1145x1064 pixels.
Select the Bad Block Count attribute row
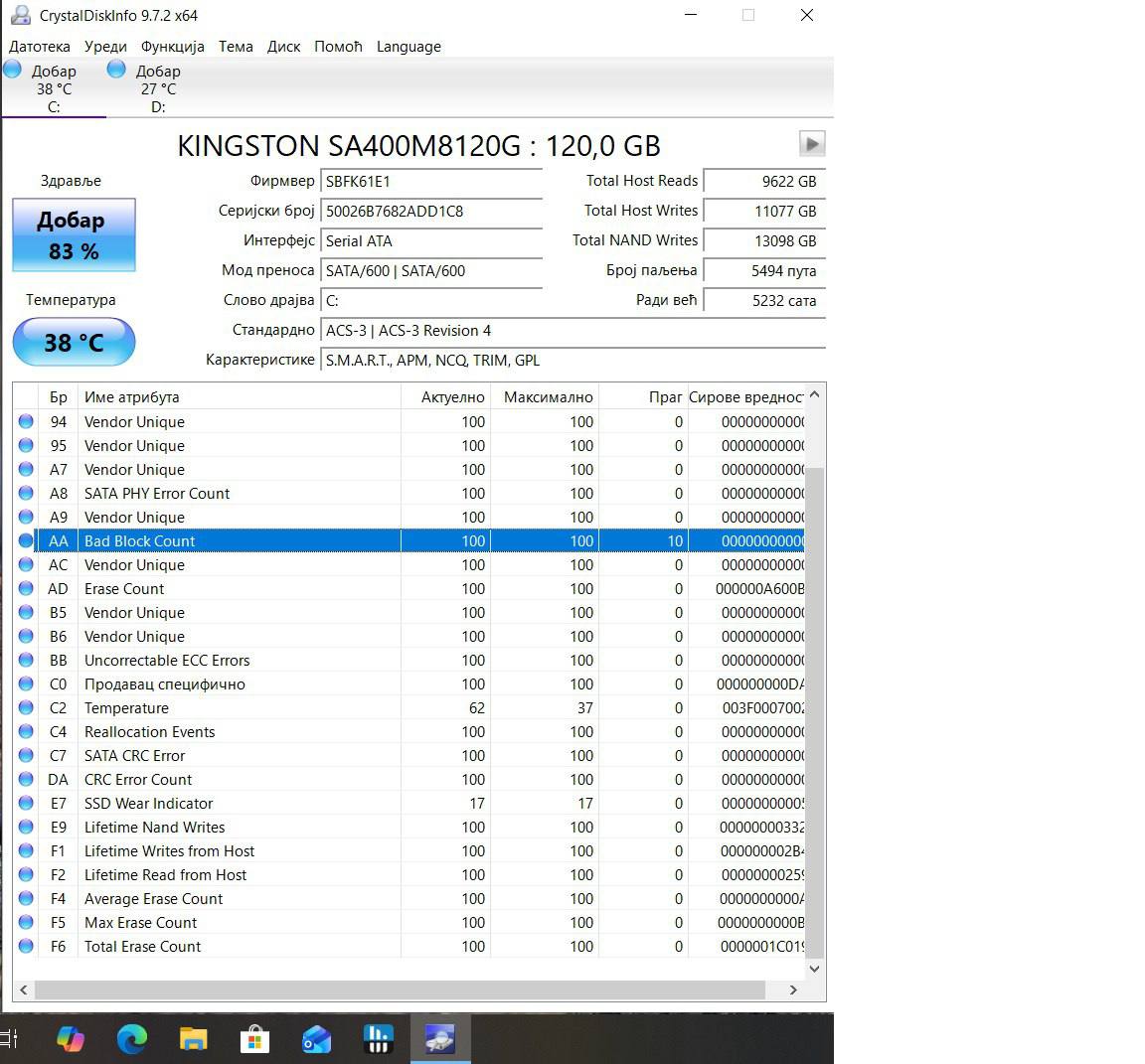coord(199,540)
